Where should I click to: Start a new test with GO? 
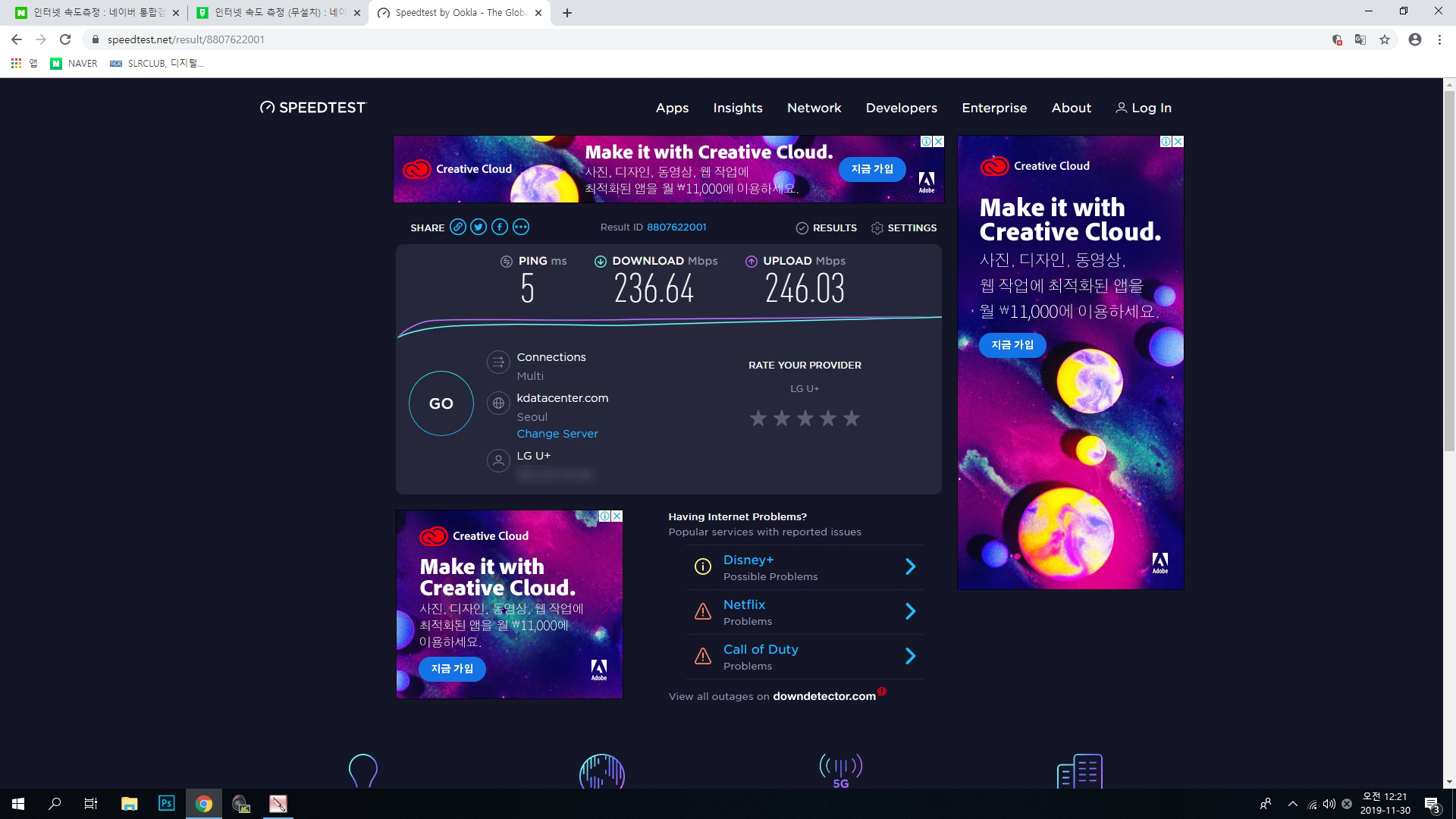(441, 403)
